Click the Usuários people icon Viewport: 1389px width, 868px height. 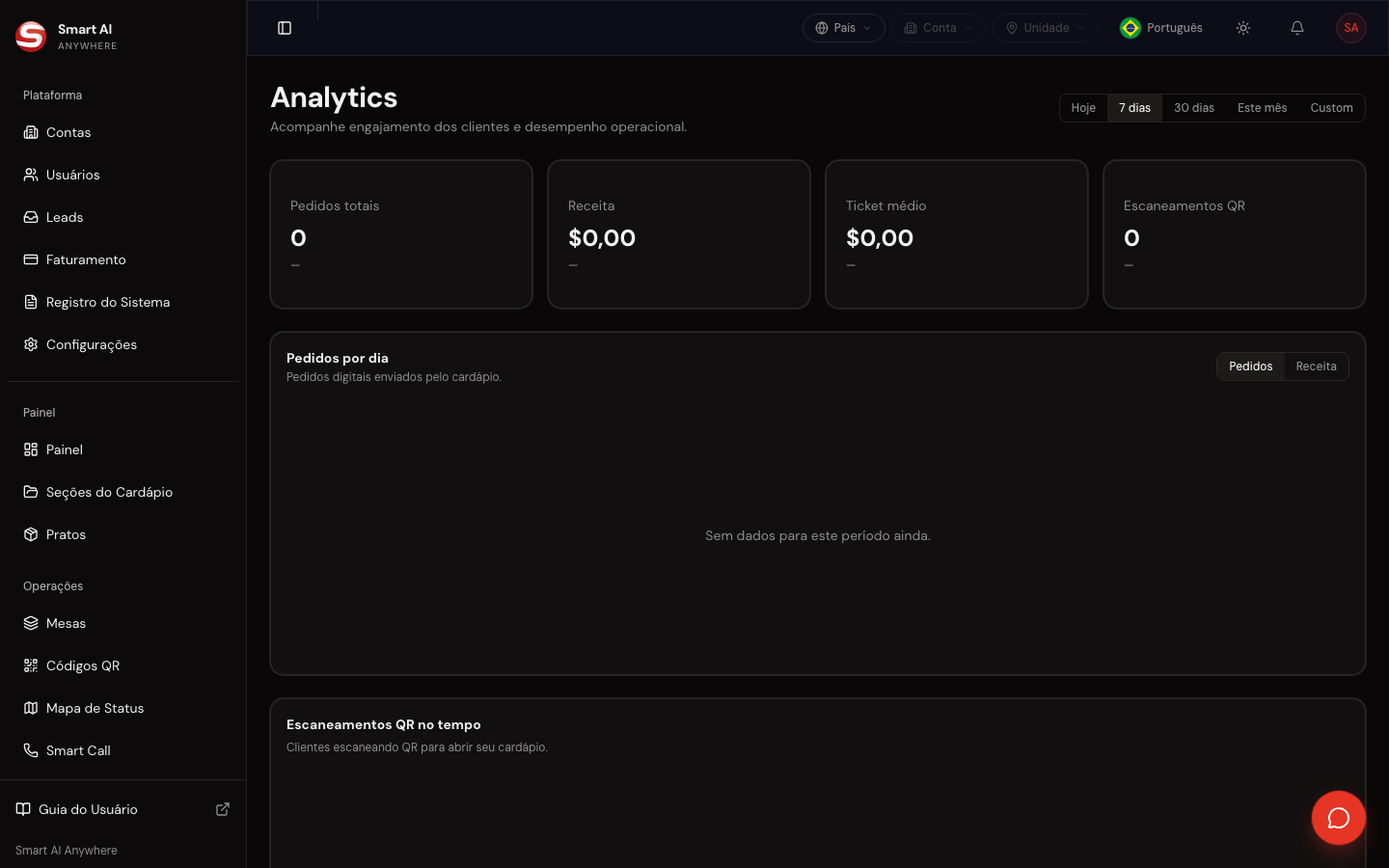pos(31,175)
